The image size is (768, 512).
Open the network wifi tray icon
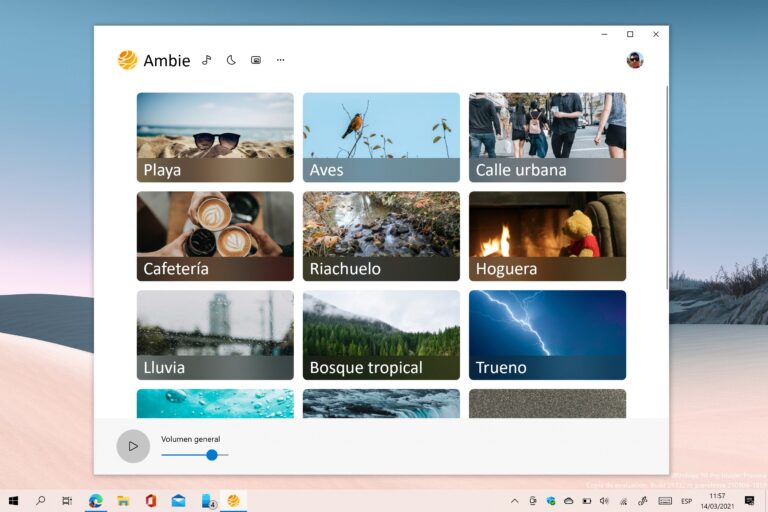624,501
